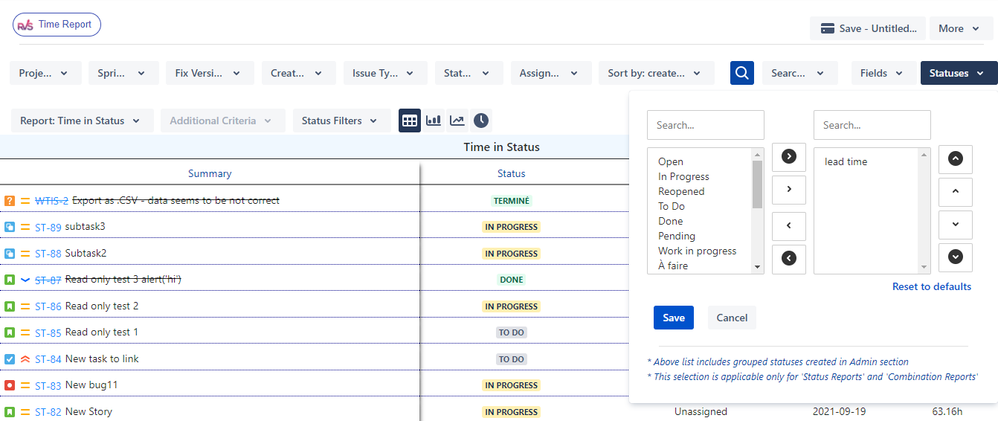Click the high priority icon for ST-84

point(25,359)
